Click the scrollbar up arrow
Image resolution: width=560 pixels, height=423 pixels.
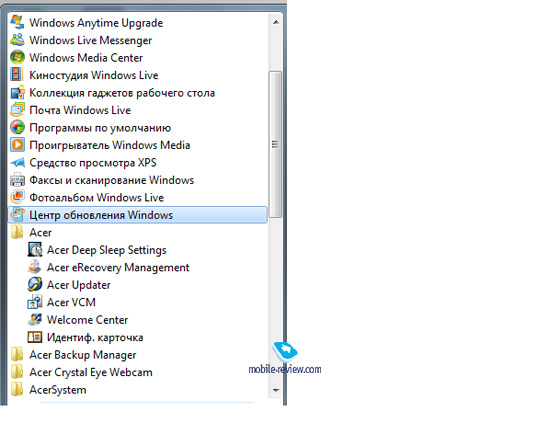[275, 23]
